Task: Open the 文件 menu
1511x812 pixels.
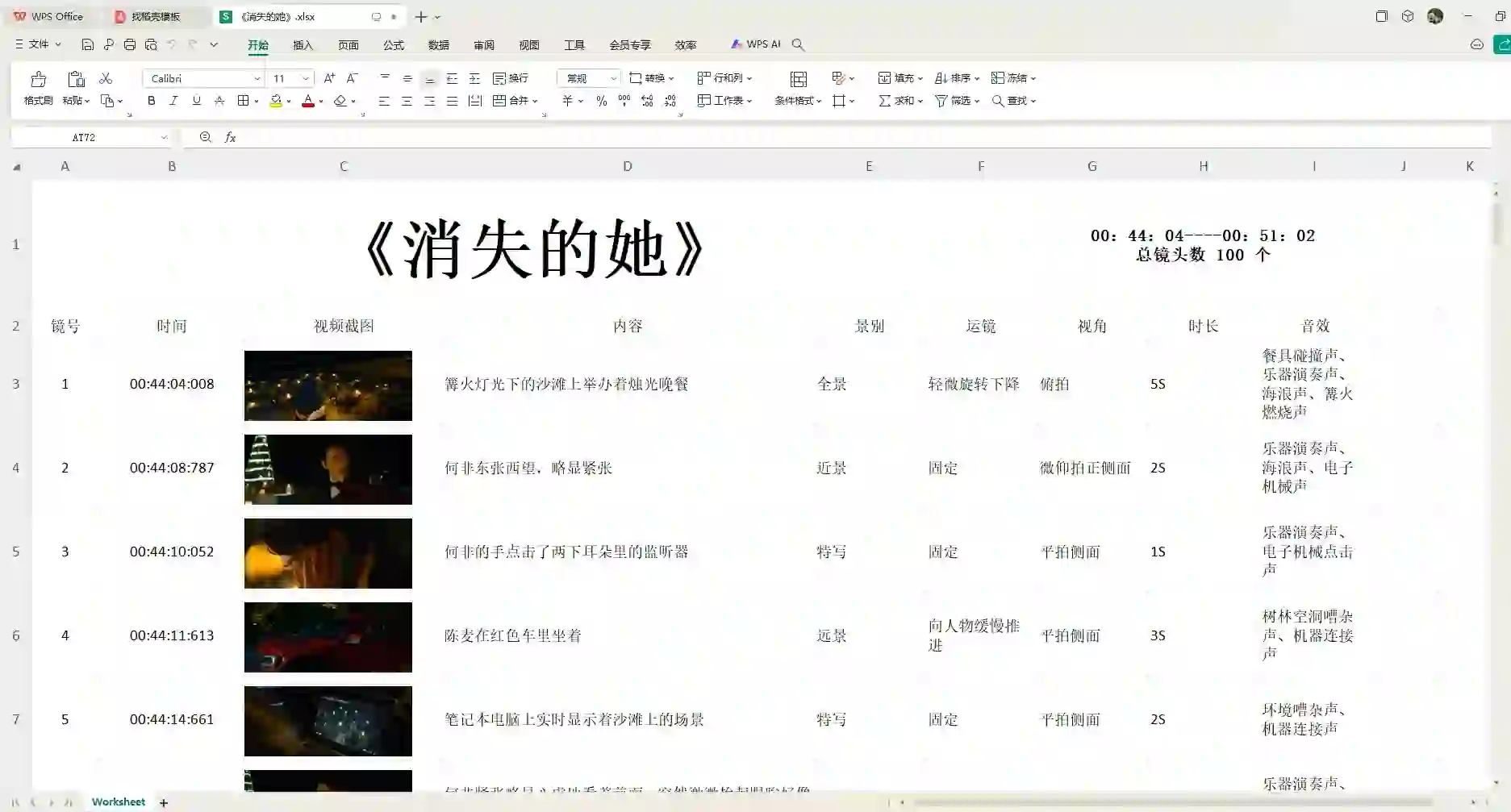Action: coord(38,44)
